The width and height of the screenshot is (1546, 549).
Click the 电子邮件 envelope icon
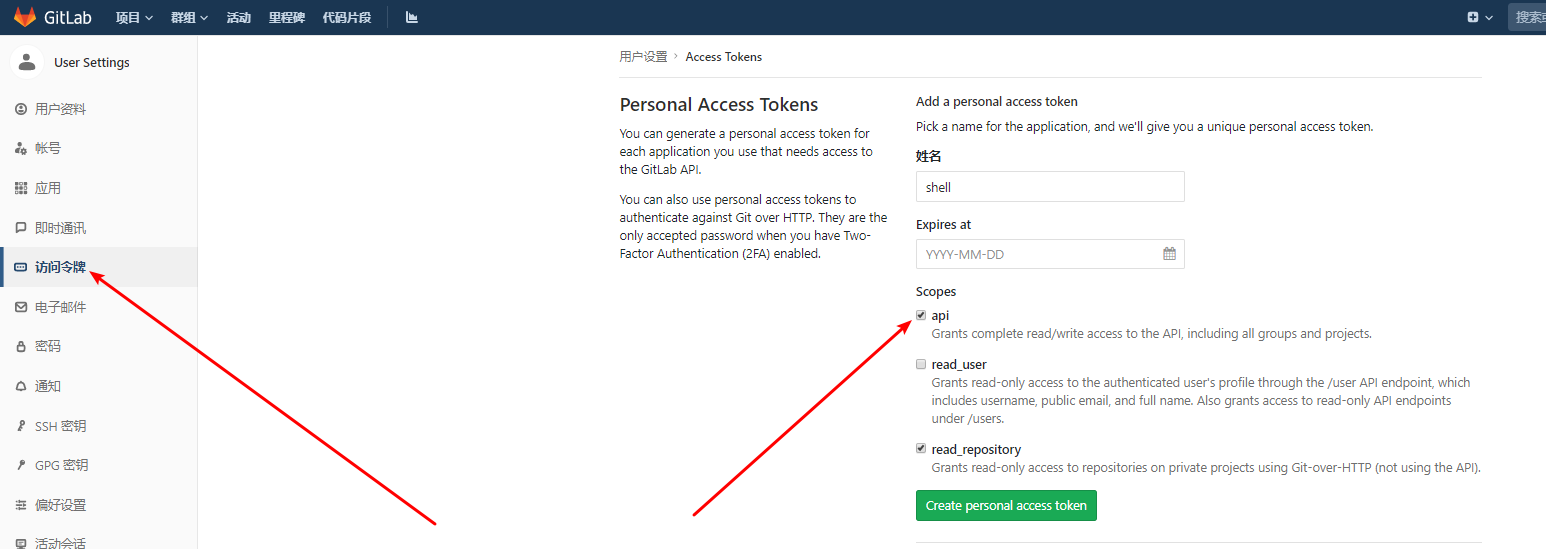coord(21,307)
